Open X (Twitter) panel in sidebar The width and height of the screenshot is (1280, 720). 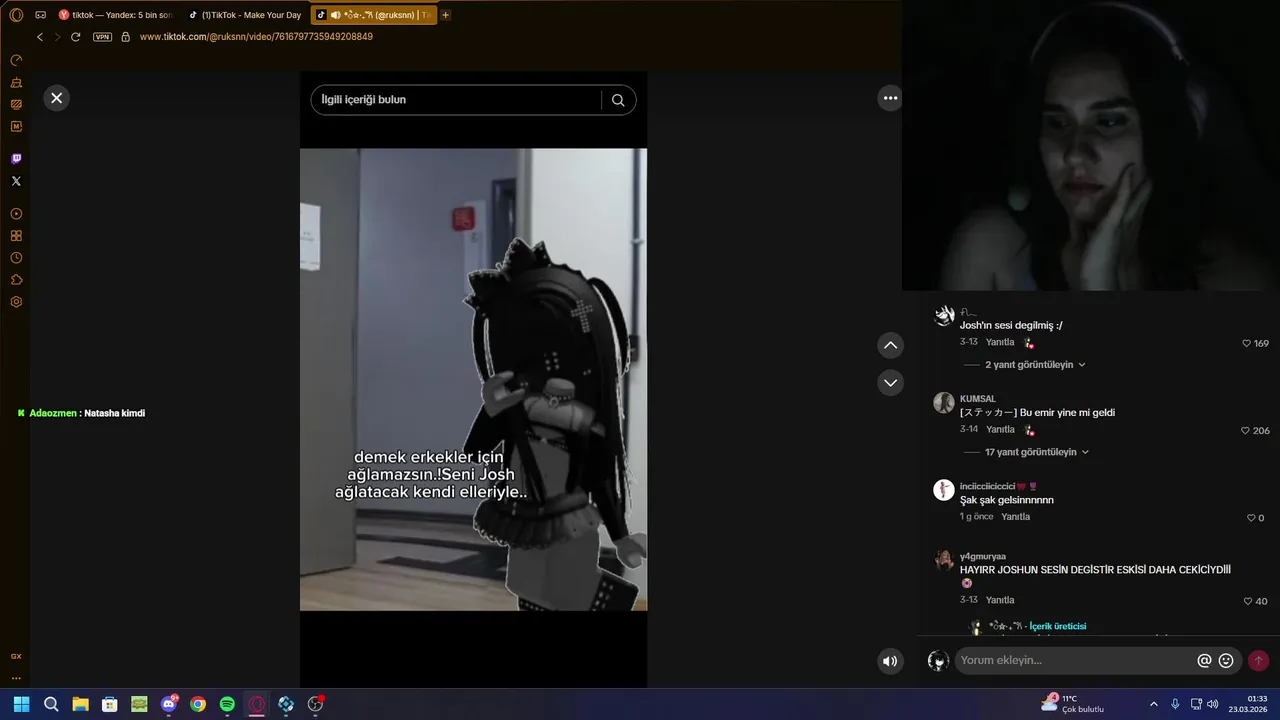click(x=16, y=181)
